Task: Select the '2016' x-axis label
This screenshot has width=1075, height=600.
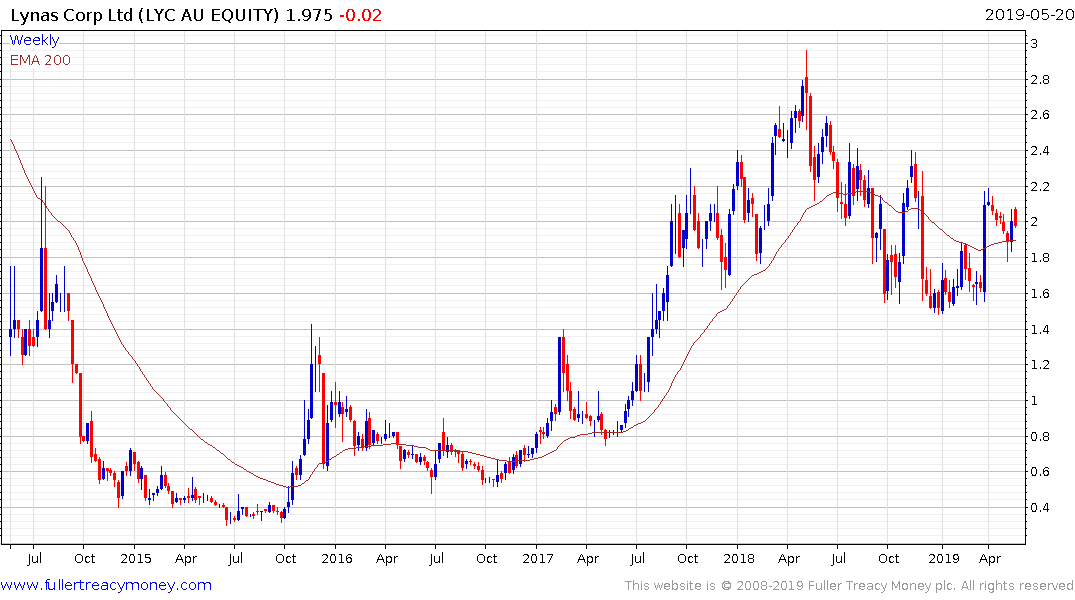Action: pos(337,559)
